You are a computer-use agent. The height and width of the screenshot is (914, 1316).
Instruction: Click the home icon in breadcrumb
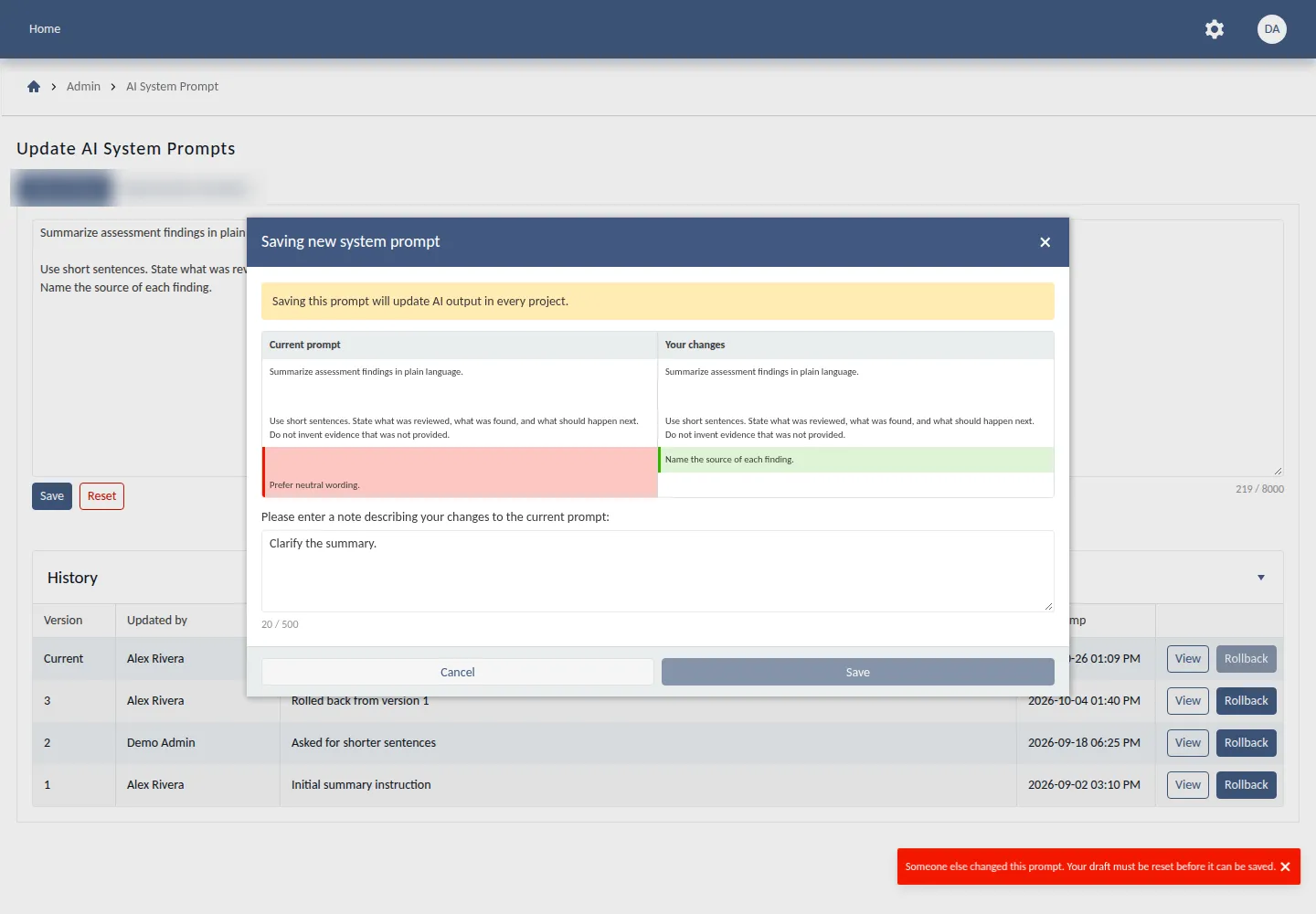tap(34, 87)
